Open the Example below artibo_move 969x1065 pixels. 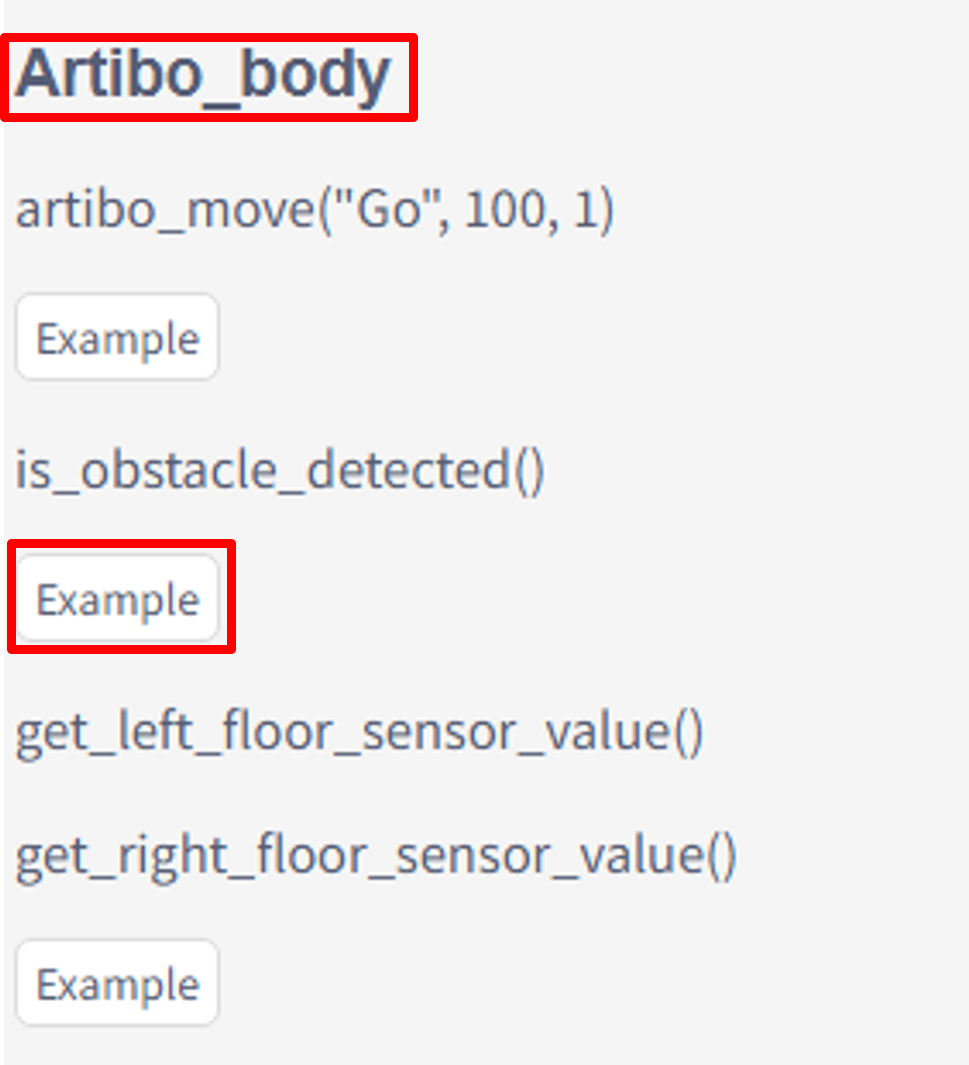(x=118, y=338)
